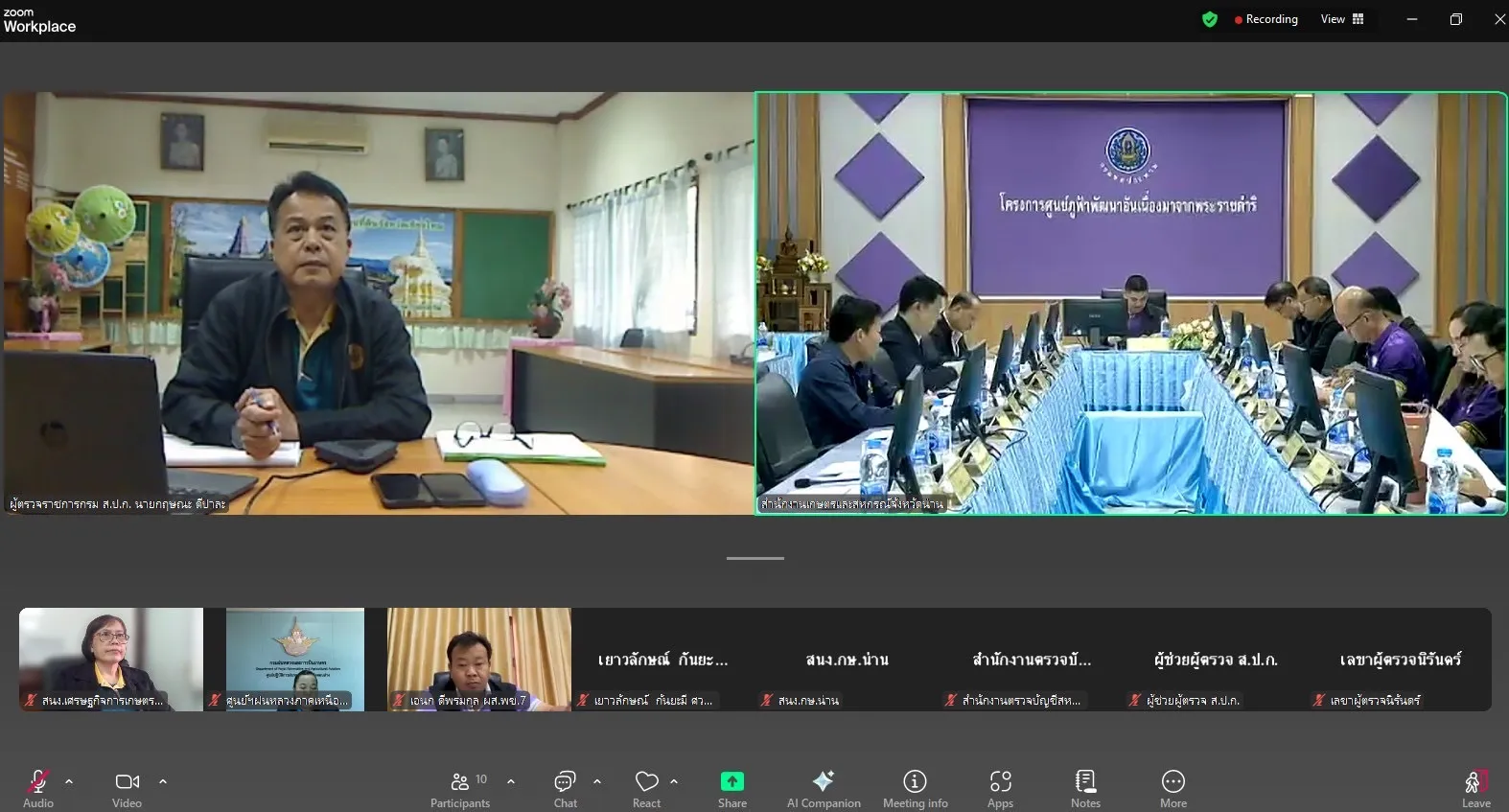1509x812 pixels.
Task: Open the Apps panel
Action: pyautogui.click(x=1000, y=788)
